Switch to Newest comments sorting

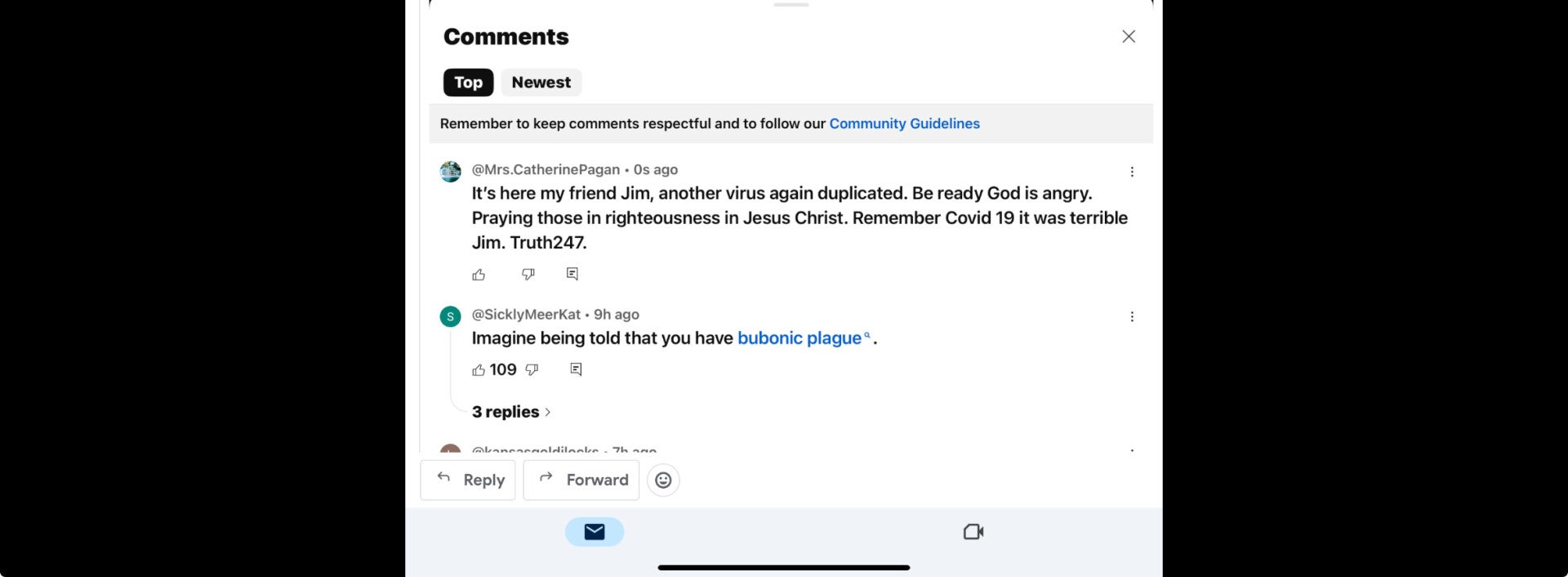click(x=541, y=83)
